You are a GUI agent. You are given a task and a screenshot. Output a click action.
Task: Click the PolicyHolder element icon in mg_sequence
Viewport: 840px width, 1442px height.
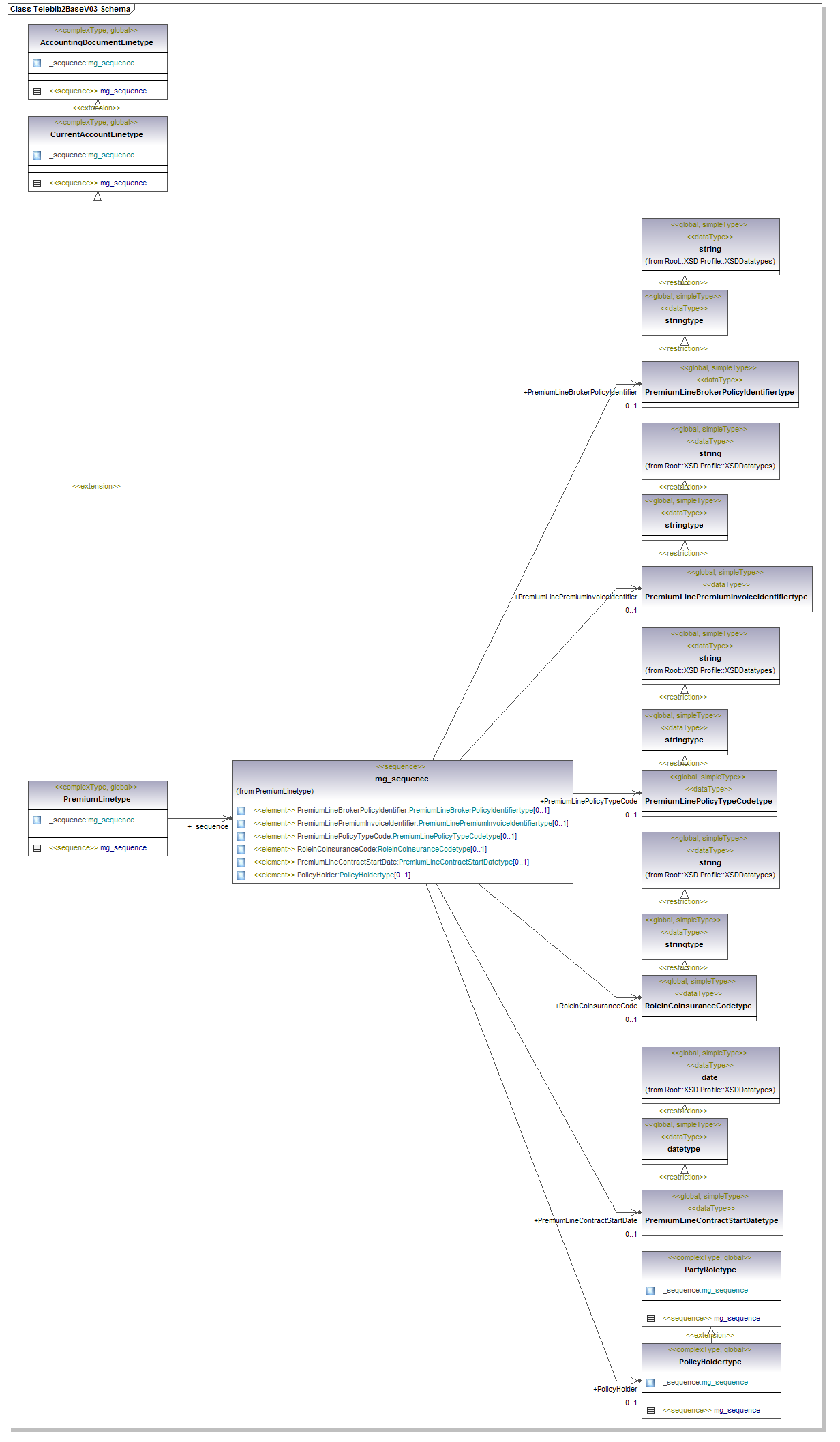(x=241, y=875)
